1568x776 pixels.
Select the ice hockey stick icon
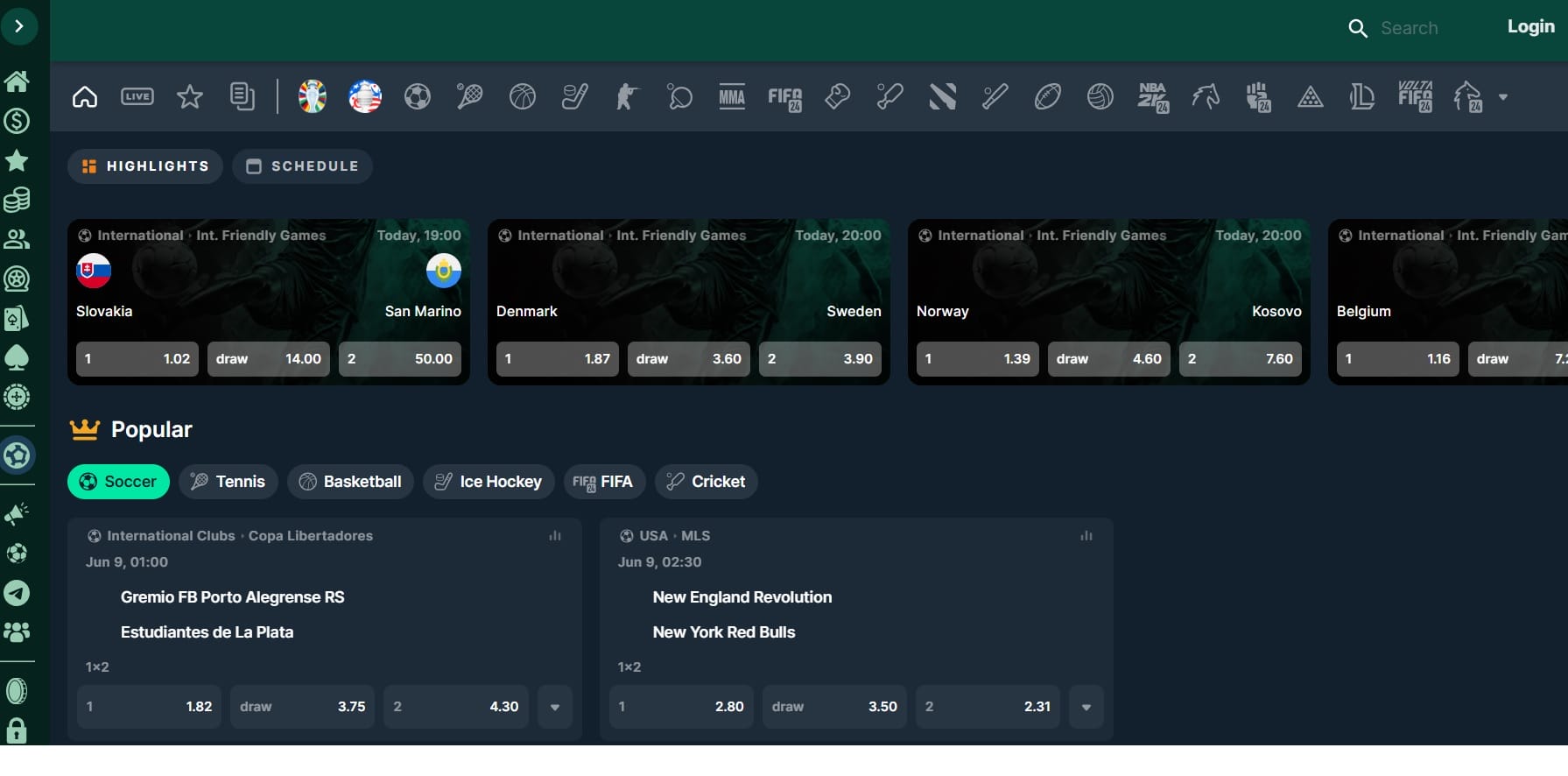(575, 96)
